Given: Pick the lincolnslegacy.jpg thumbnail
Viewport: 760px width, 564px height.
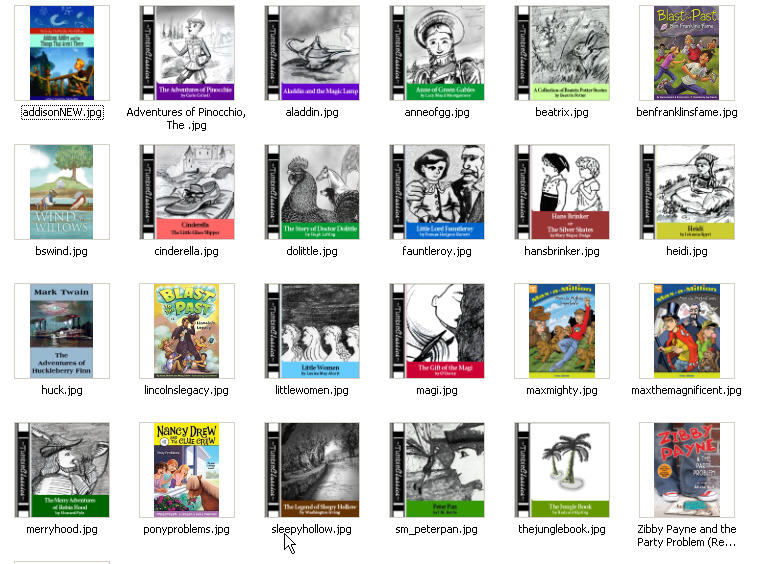Looking at the screenshot, I should point(187,331).
